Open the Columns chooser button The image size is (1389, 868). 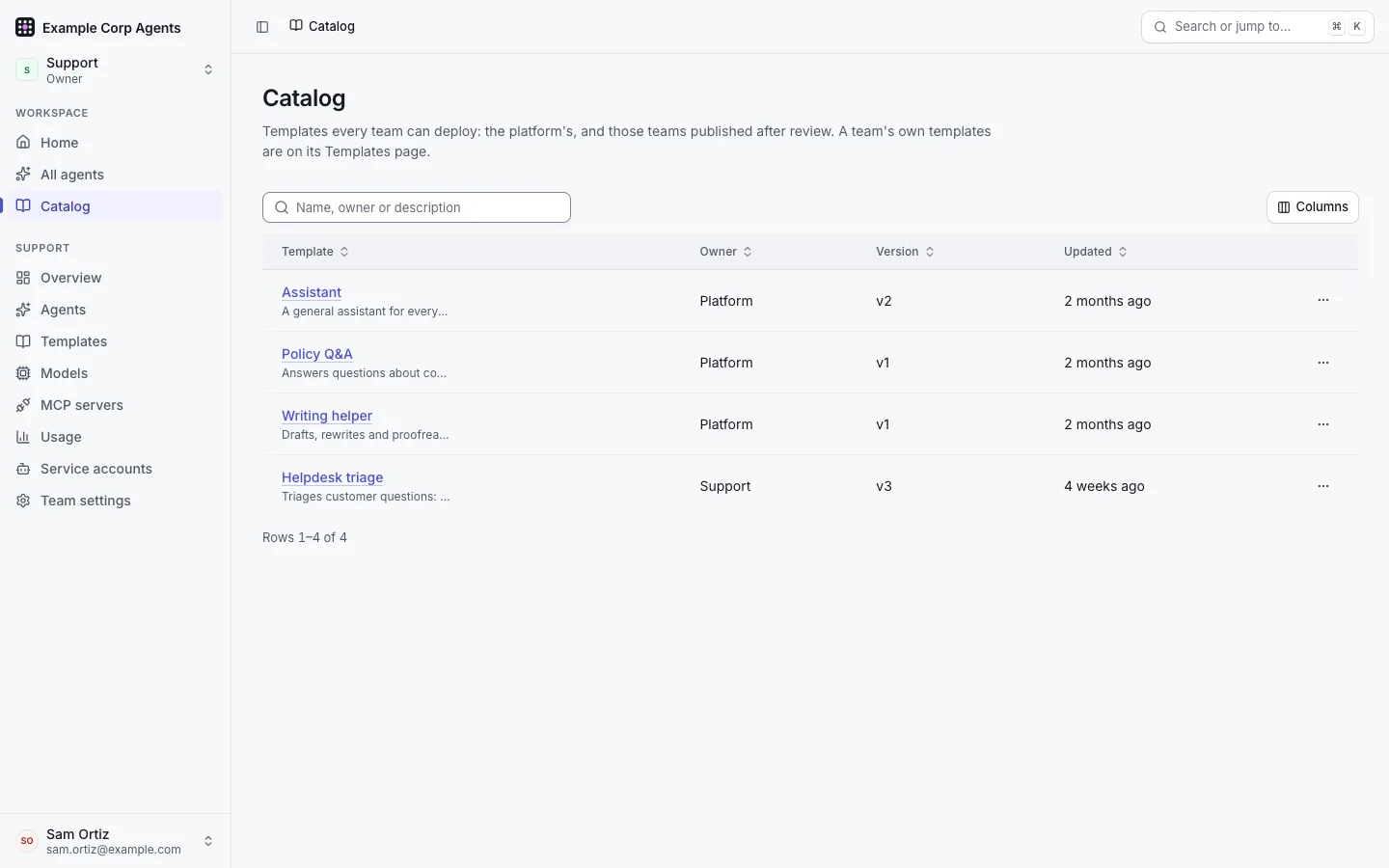(1313, 207)
